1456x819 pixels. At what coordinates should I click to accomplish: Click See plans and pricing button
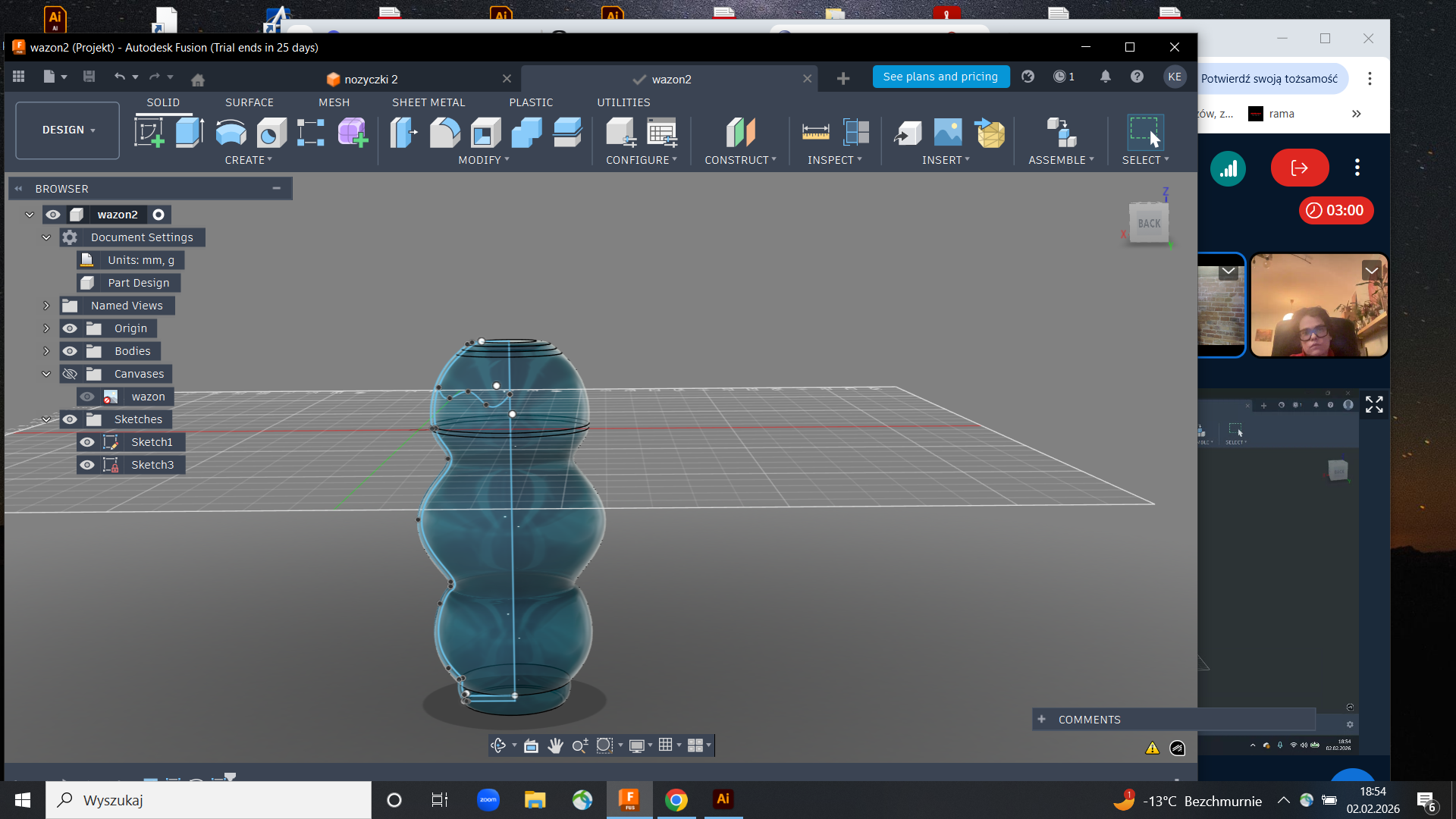coord(940,77)
